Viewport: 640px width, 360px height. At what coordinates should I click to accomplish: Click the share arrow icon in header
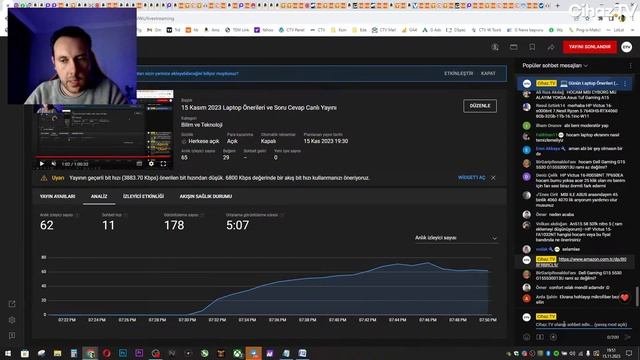click(551, 47)
